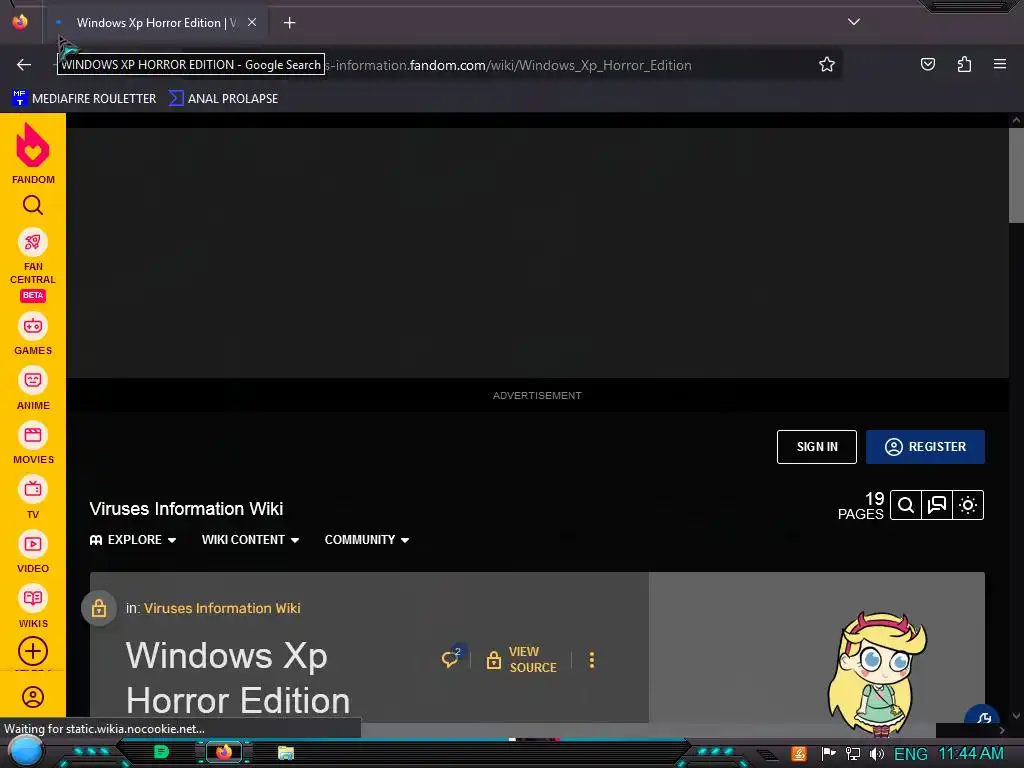Screen dimensions: 1024x768
Task: Open the volume speaker tray icon
Action: 877,754
